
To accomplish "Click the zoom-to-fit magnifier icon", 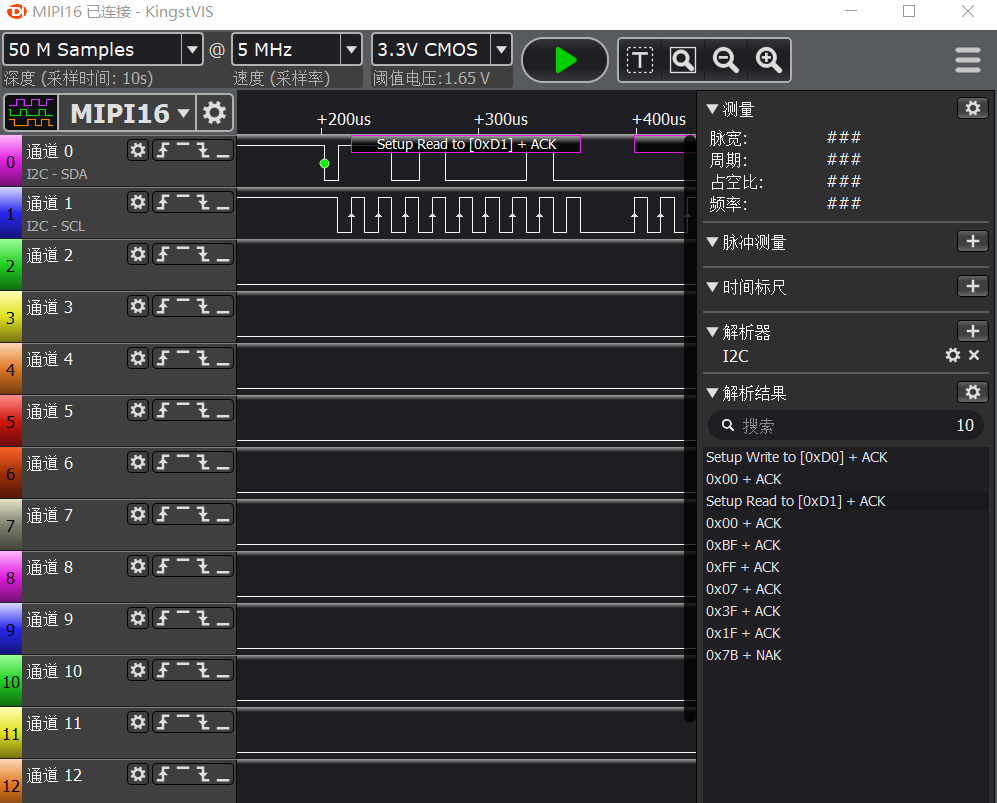I will (683, 60).
